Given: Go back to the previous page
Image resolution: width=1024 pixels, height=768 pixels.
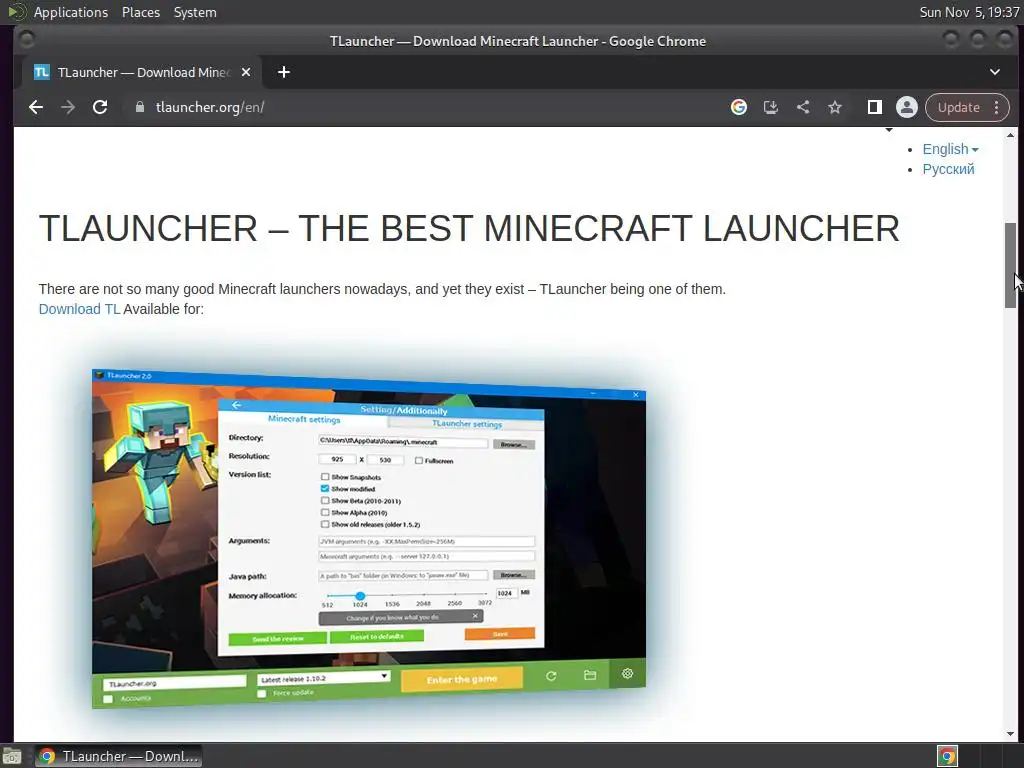Looking at the screenshot, I should (x=36, y=107).
